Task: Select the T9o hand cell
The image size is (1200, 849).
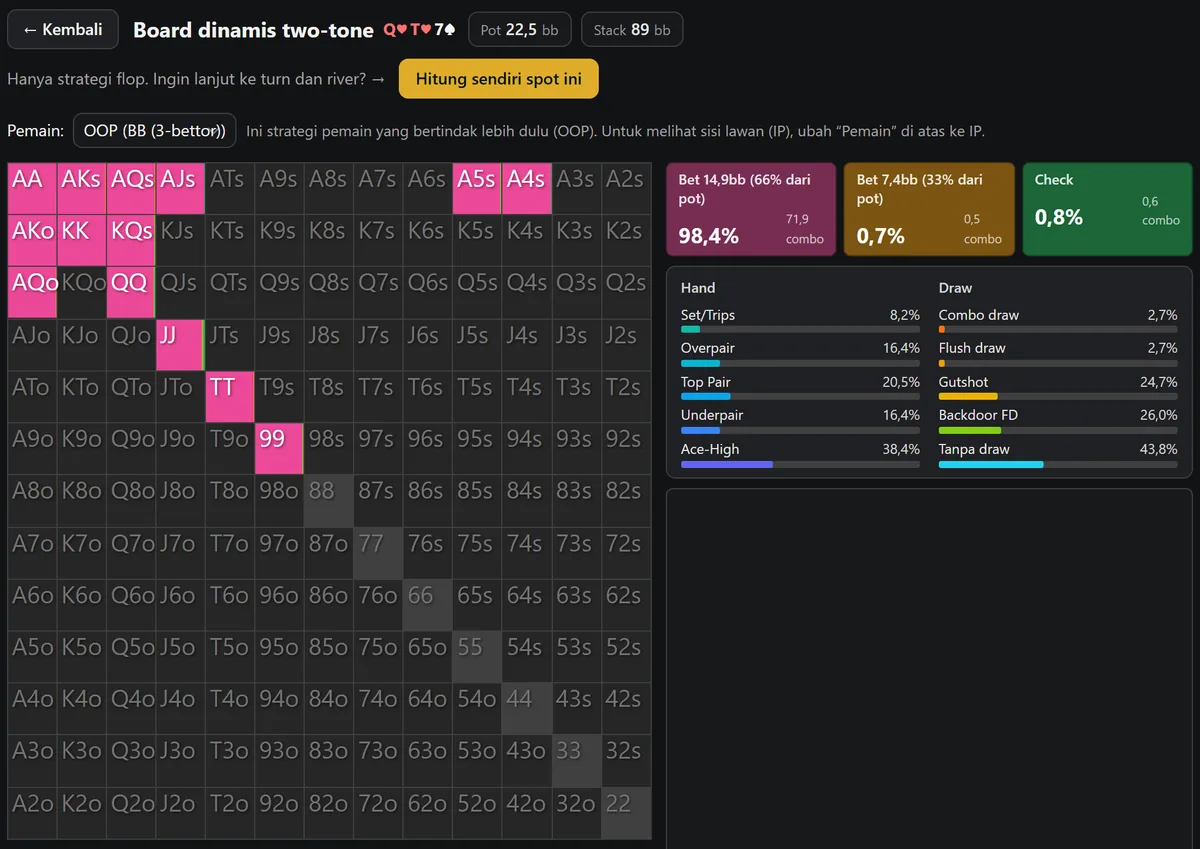Action: (x=230, y=449)
